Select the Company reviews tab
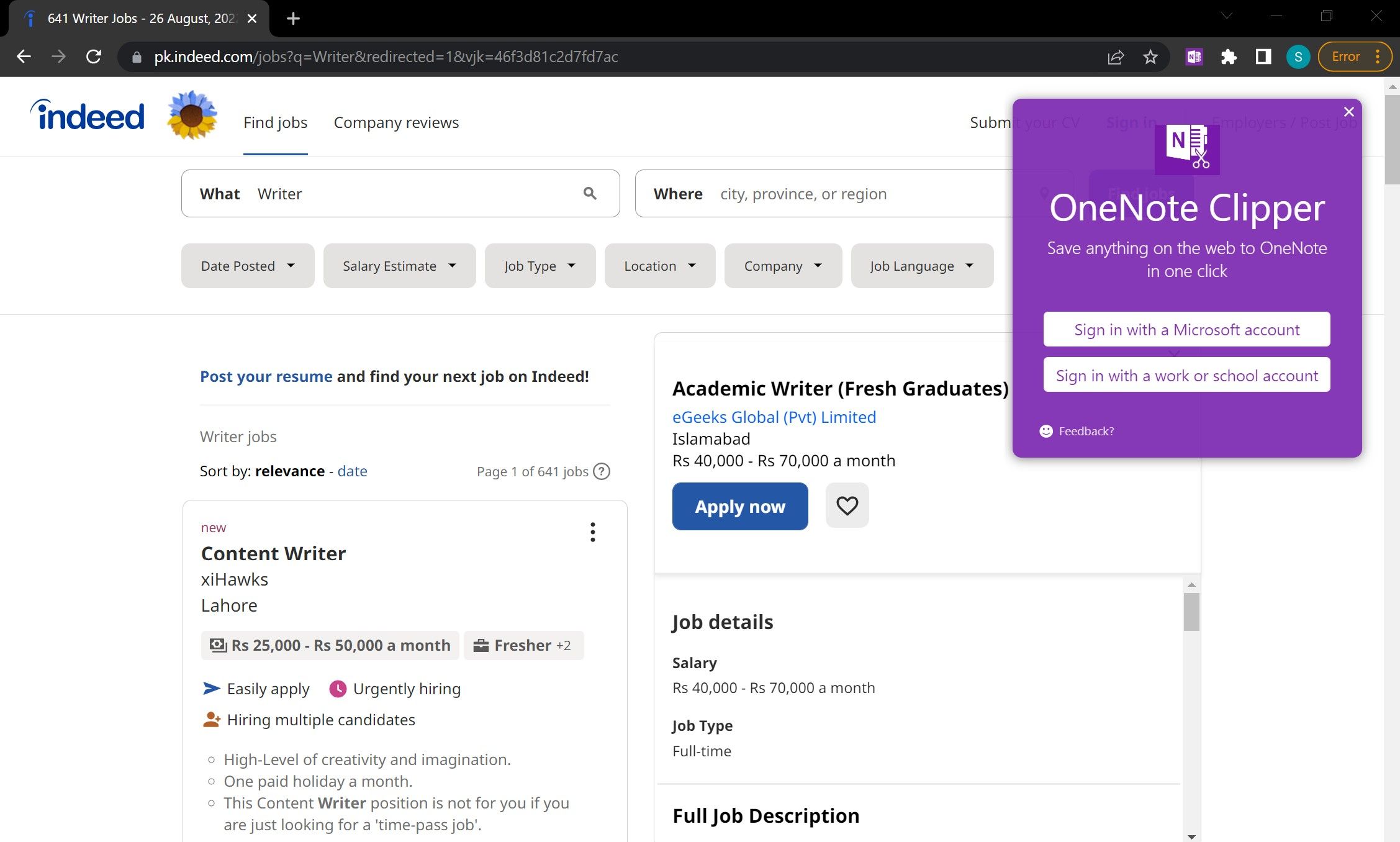This screenshot has width=1400, height=842. tap(396, 122)
